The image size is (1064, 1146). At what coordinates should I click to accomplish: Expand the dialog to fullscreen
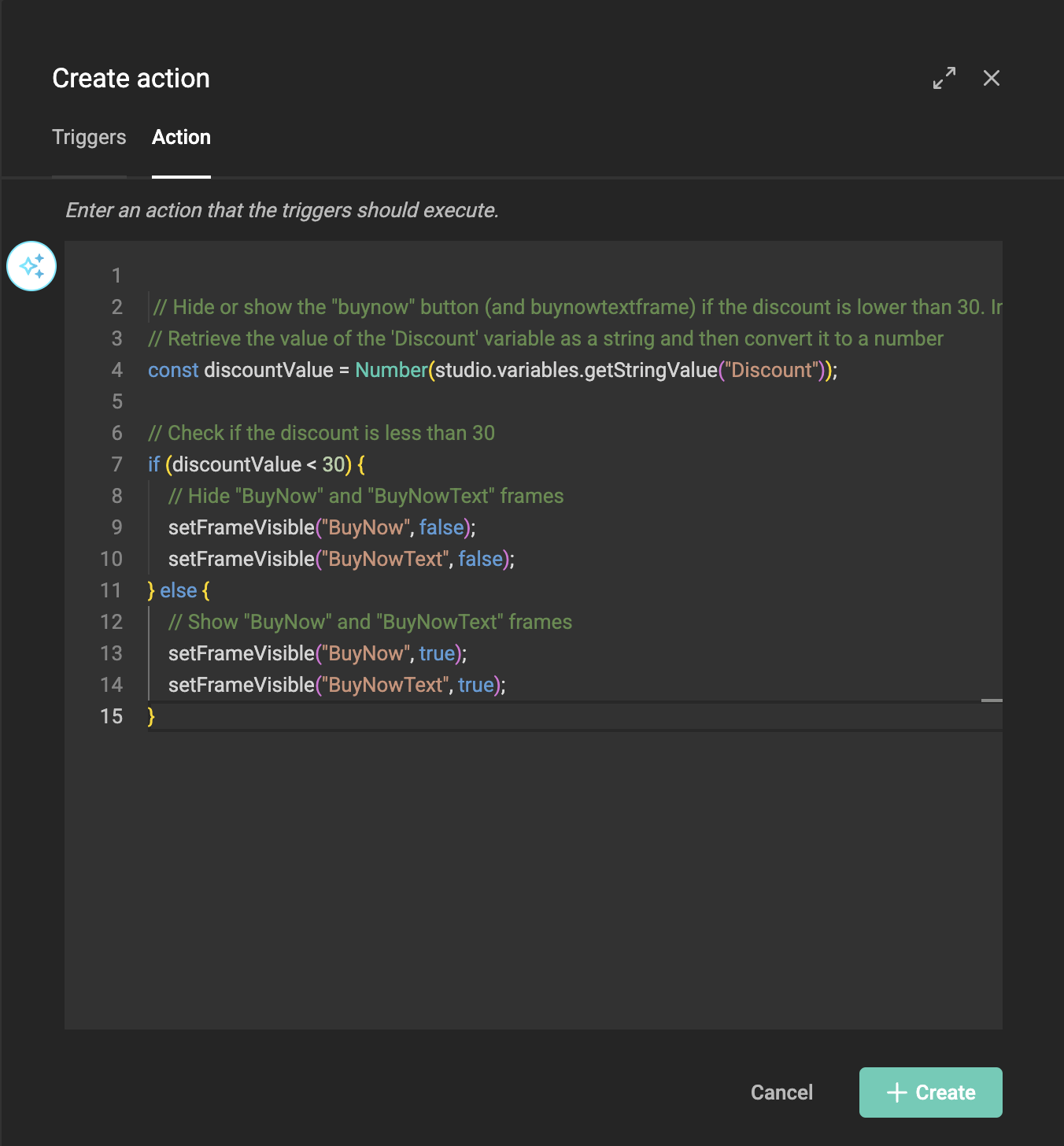point(944,78)
